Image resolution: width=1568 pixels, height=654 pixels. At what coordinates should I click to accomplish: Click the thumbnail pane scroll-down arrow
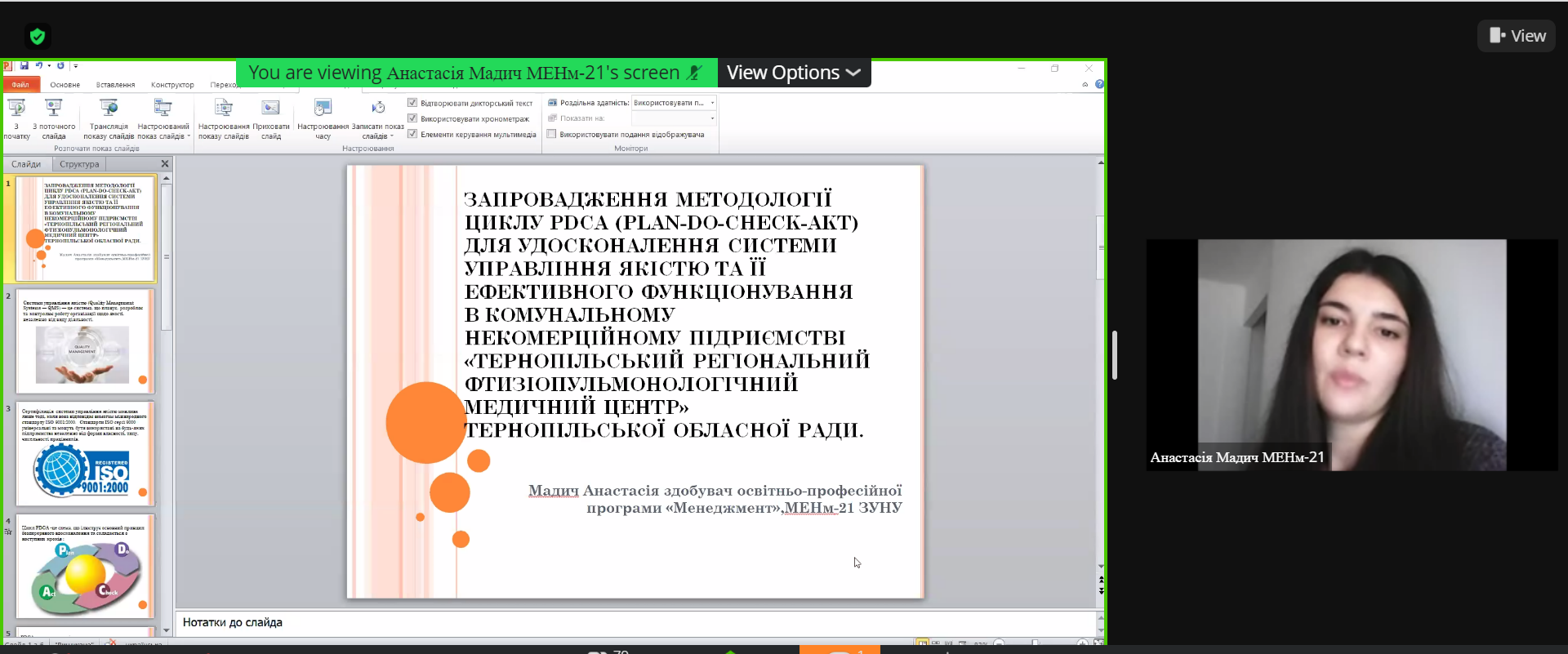pos(167,630)
